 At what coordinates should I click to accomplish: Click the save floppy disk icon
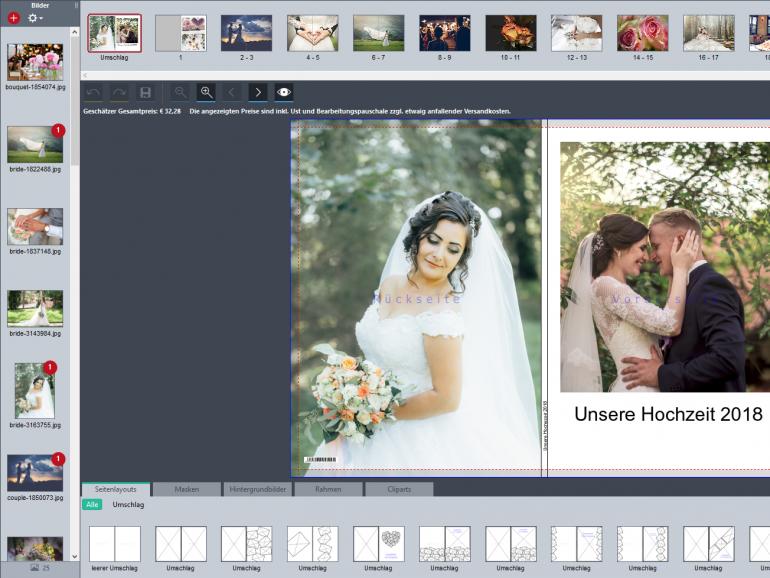point(145,92)
